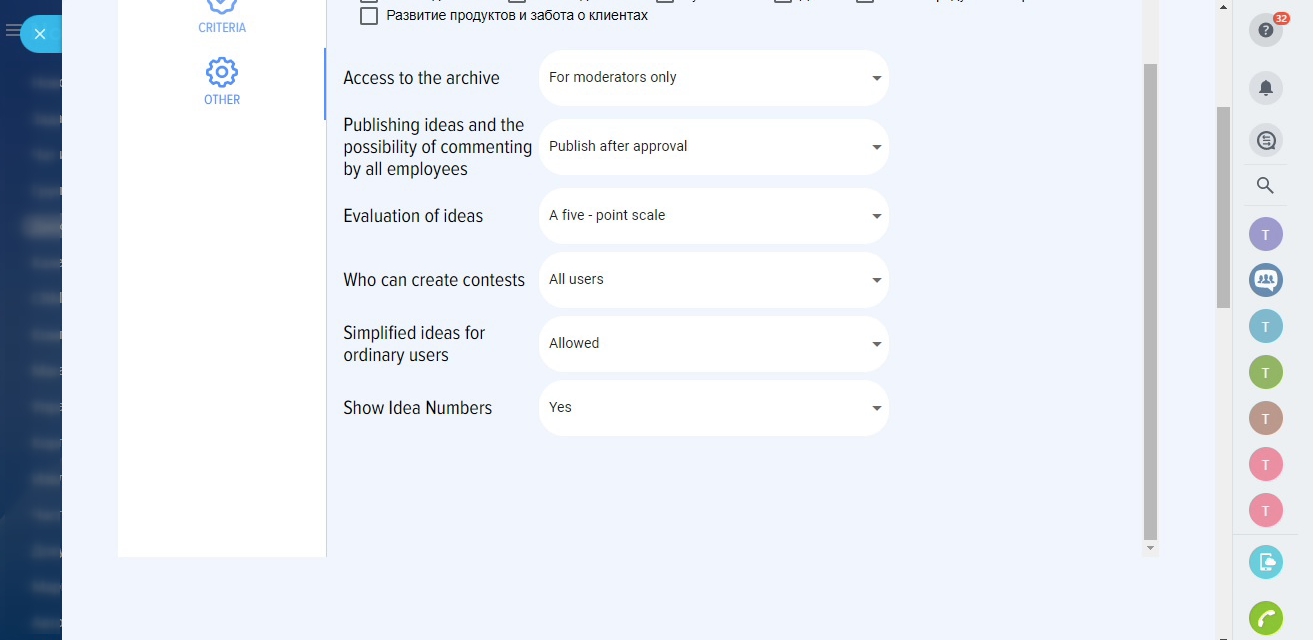Change the 'Evaluation of ideas' scale dropdown
The height and width of the screenshot is (640, 1314).
(x=713, y=216)
